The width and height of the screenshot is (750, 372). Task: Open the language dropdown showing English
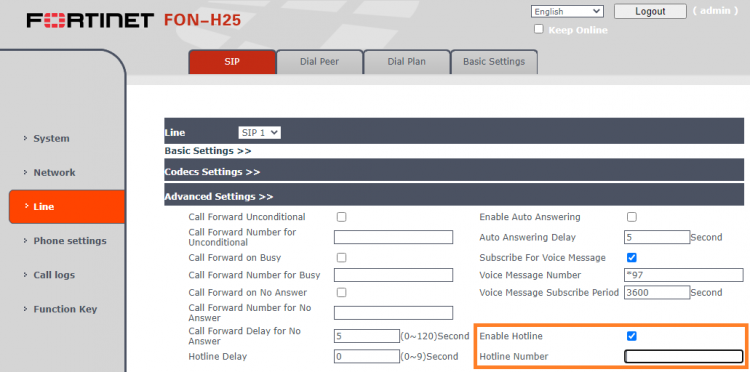(567, 11)
